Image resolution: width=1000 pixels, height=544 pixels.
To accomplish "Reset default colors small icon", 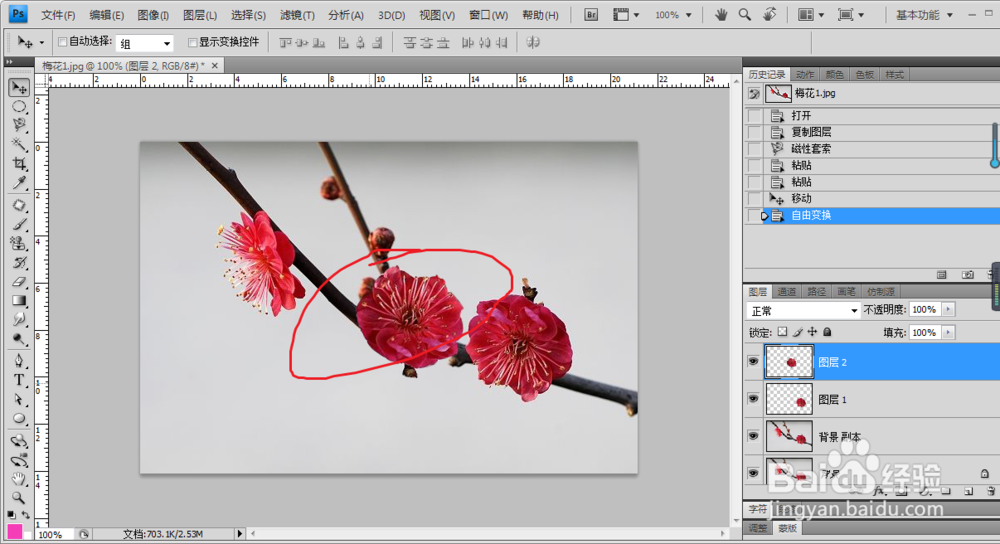I will (x=11, y=514).
